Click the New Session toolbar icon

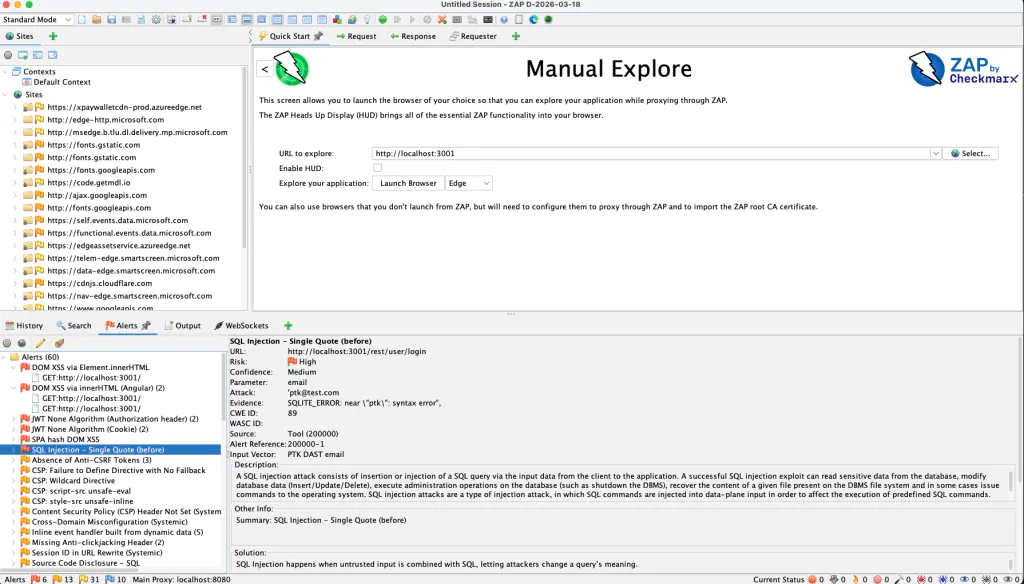coord(82,20)
